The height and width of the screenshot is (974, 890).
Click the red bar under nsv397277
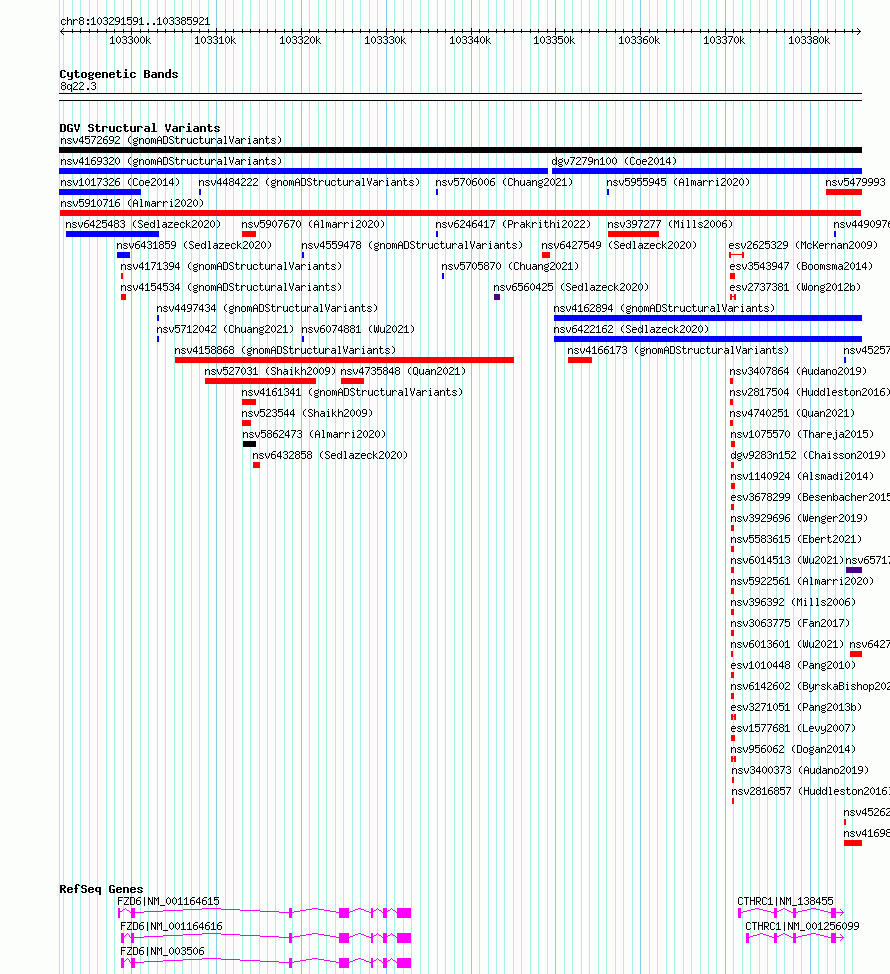click(633, 234)
